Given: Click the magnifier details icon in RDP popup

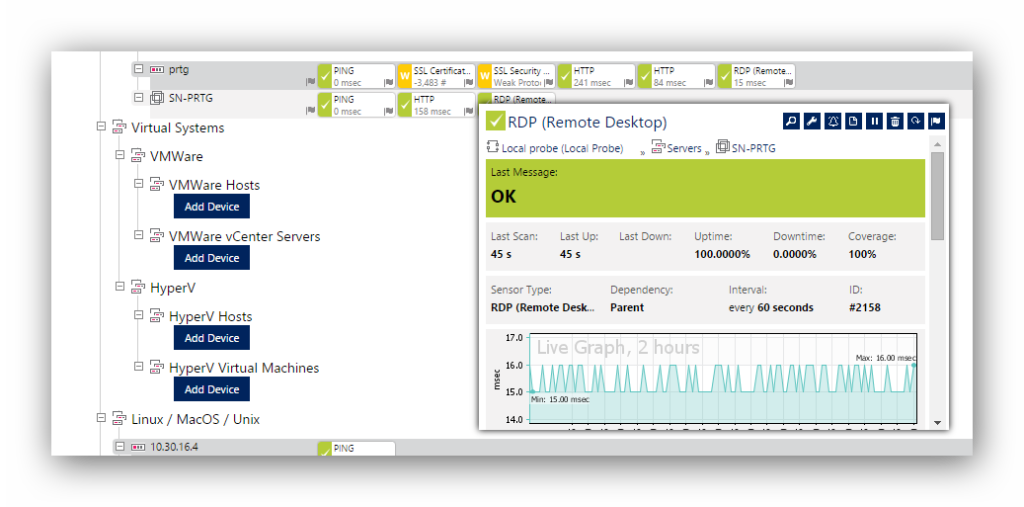Looking at the screenshot, I should click(791, 122).
